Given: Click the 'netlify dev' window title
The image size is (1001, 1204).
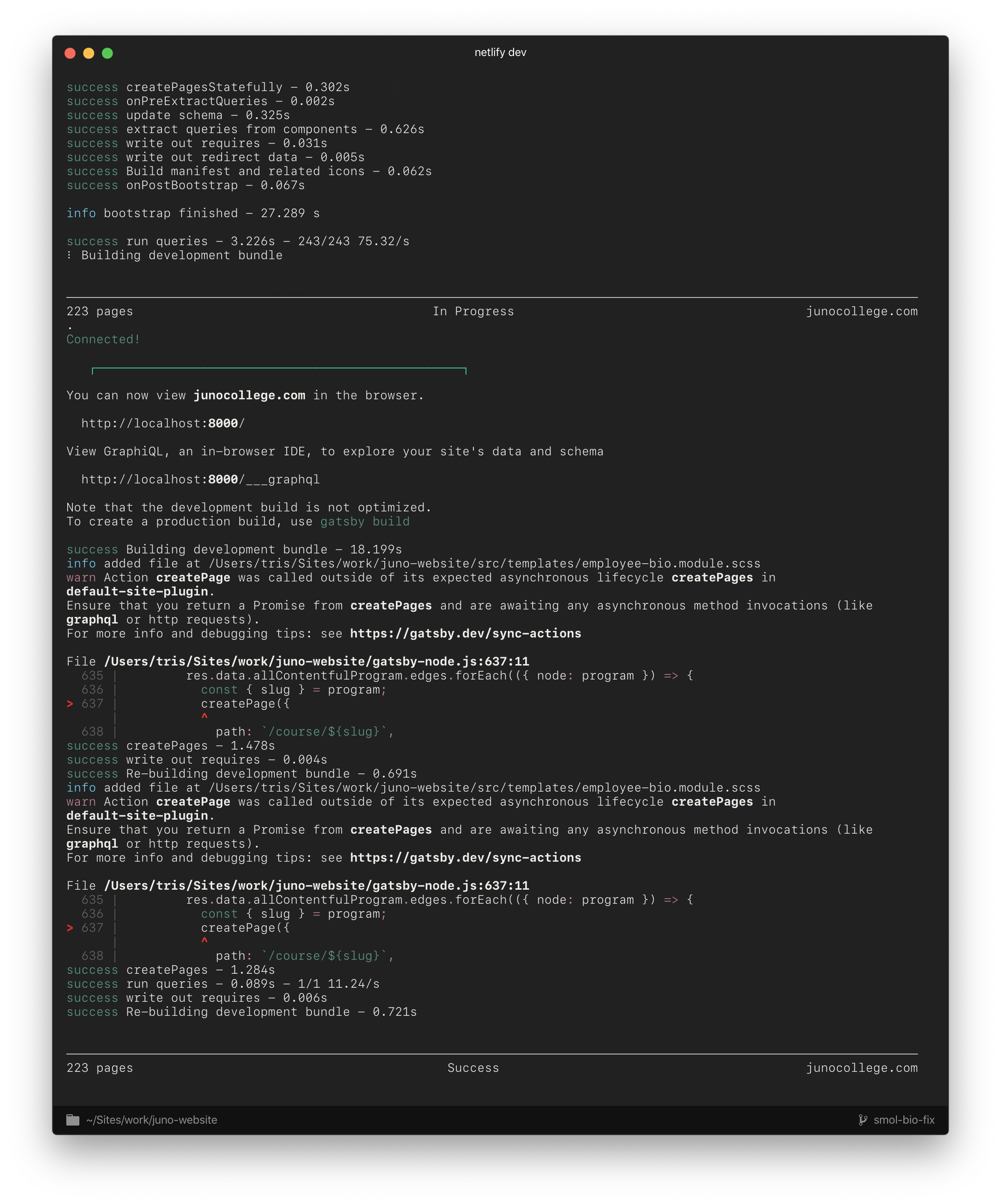Looking at the screenshot, I should pos(500,52).
